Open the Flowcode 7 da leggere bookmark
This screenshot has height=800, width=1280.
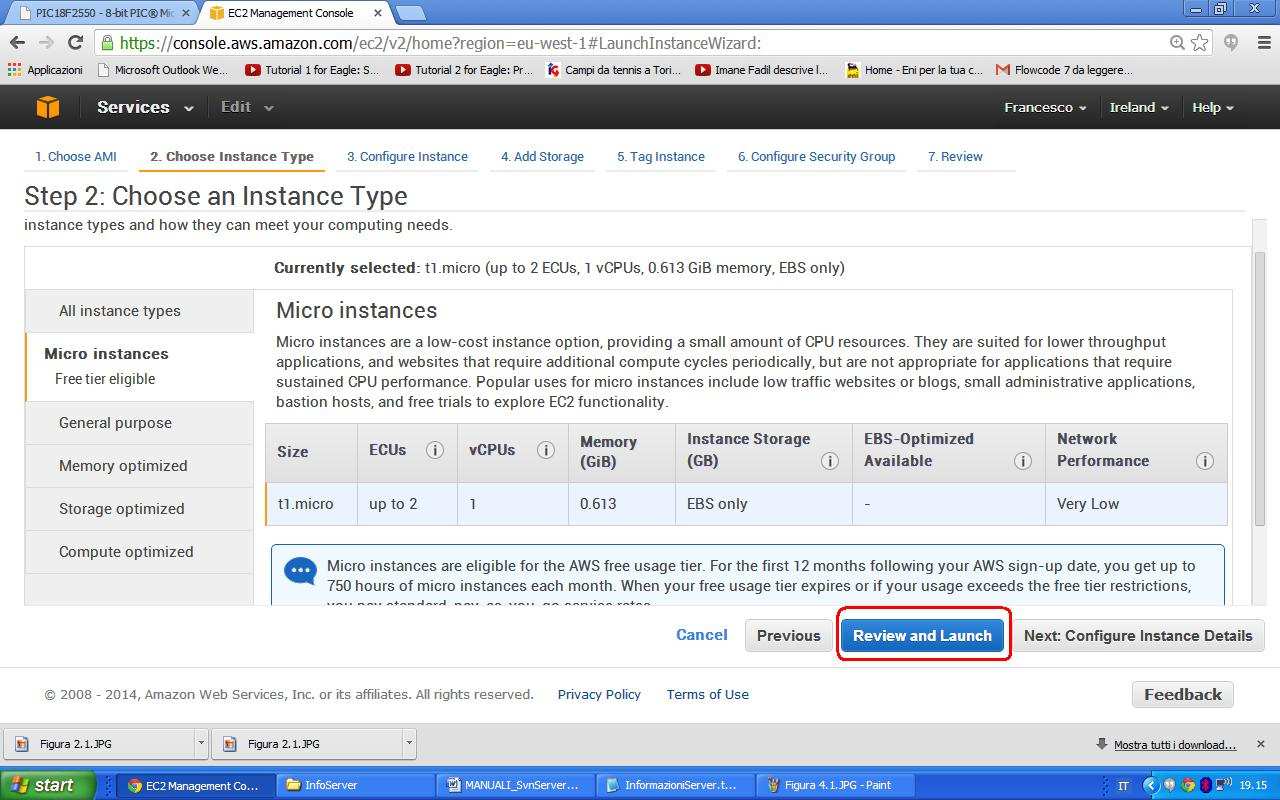click(x=1064, y=70)
